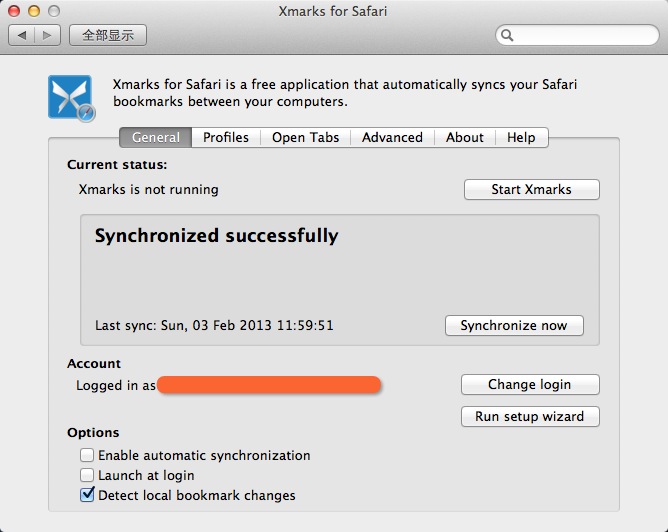The height and width of the screenshot is (532, 668).
Task: Launch the Run setup wizard button
Action: coord(530,416)
